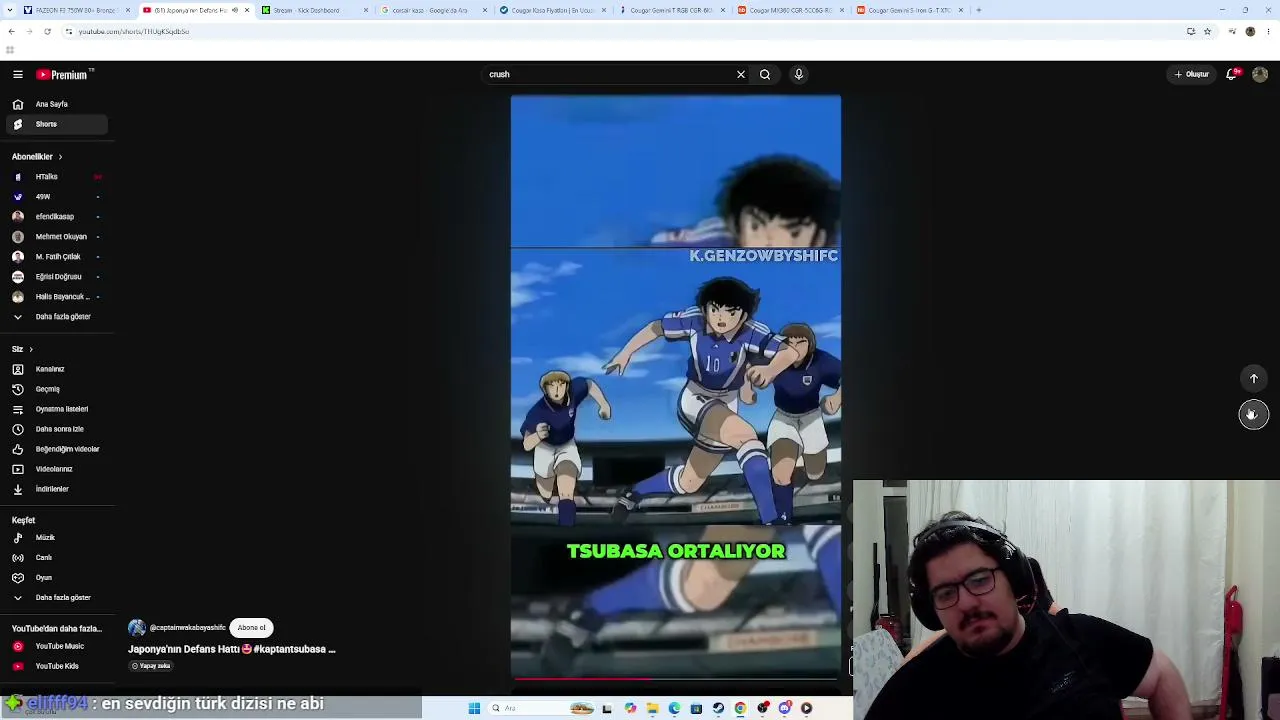Select Shorts in the sidebar
Image resolution: width=1280 pixels, height=720 pixels.
click(57, 124)
